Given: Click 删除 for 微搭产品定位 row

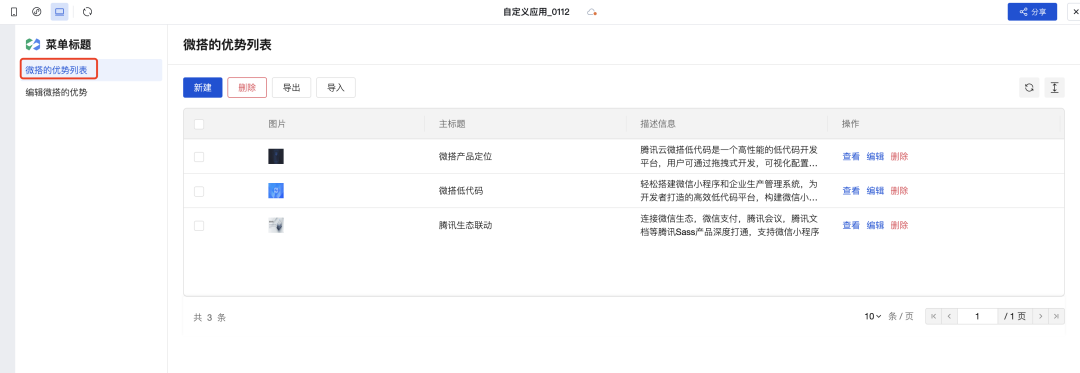Looking at the screenshot, I should (x=900, y=156).
